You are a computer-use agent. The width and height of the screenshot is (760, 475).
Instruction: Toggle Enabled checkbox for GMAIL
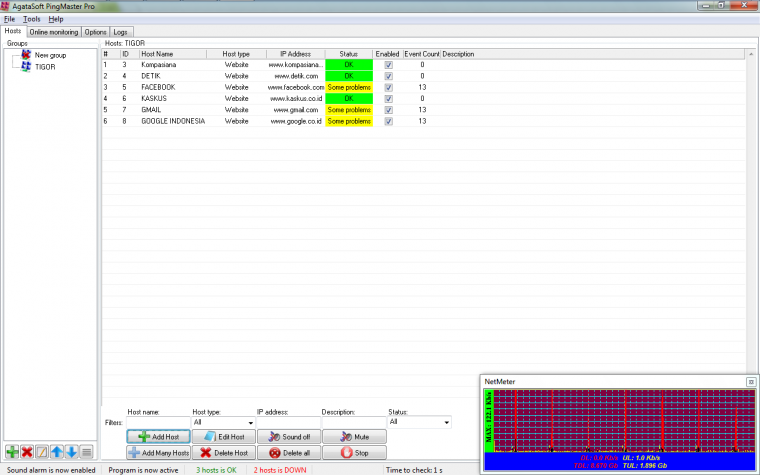[x=388, y=110]
